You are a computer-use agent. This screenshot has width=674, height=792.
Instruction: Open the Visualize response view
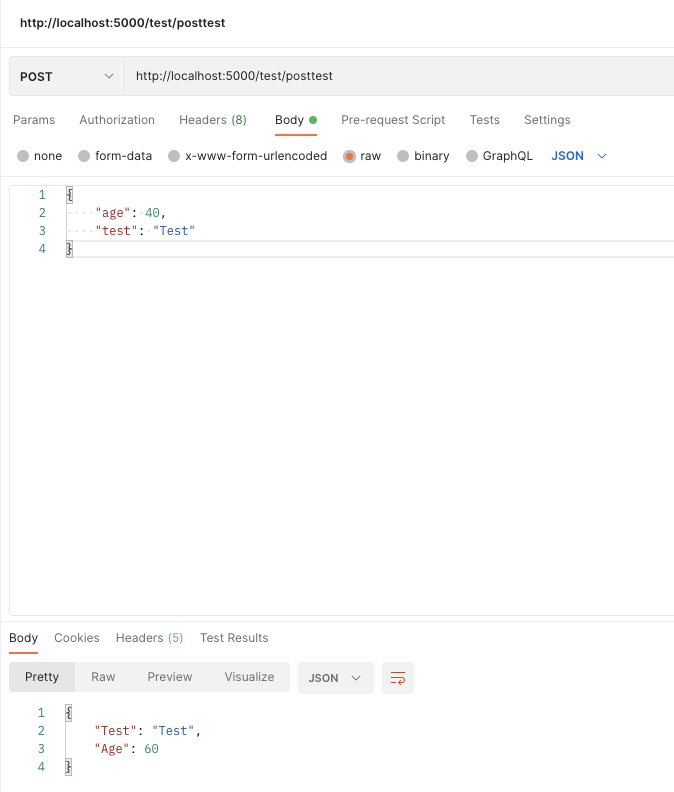249,677
